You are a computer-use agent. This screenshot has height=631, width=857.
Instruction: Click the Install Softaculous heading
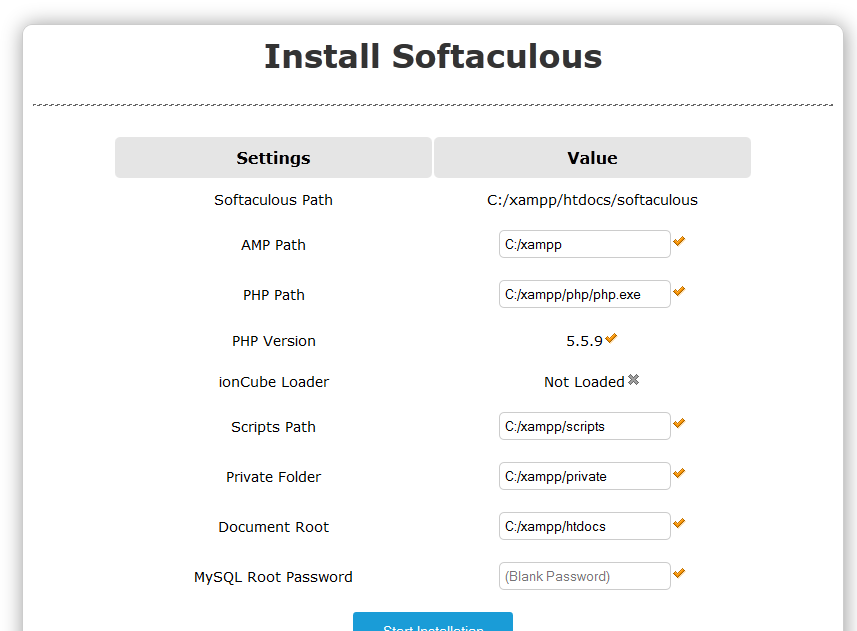(433, 56)
